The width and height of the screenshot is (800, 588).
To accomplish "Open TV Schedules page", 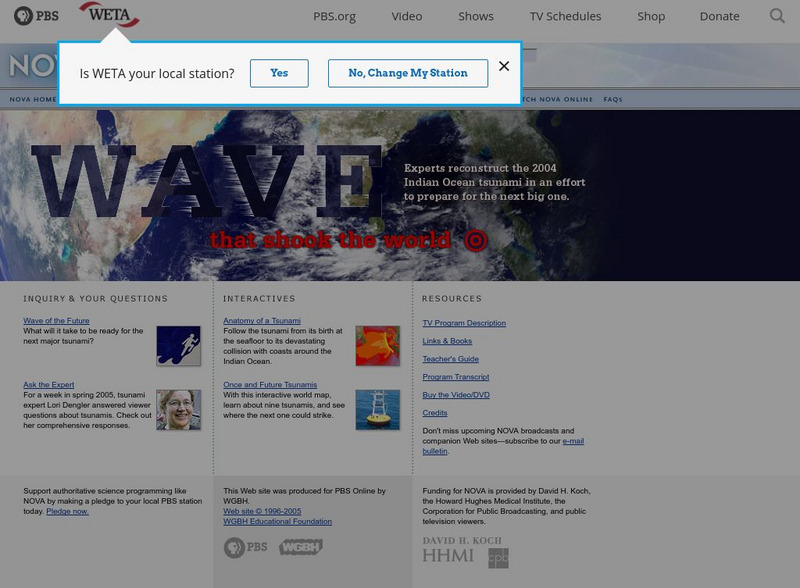I will [565, 16].
